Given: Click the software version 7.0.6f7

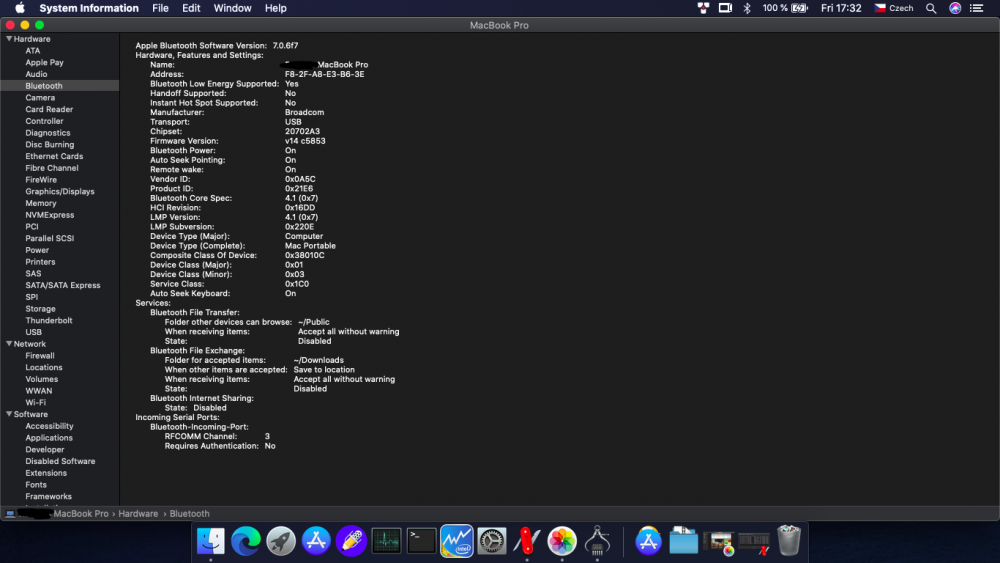Looking at the screenshot, I should [285, 45].
